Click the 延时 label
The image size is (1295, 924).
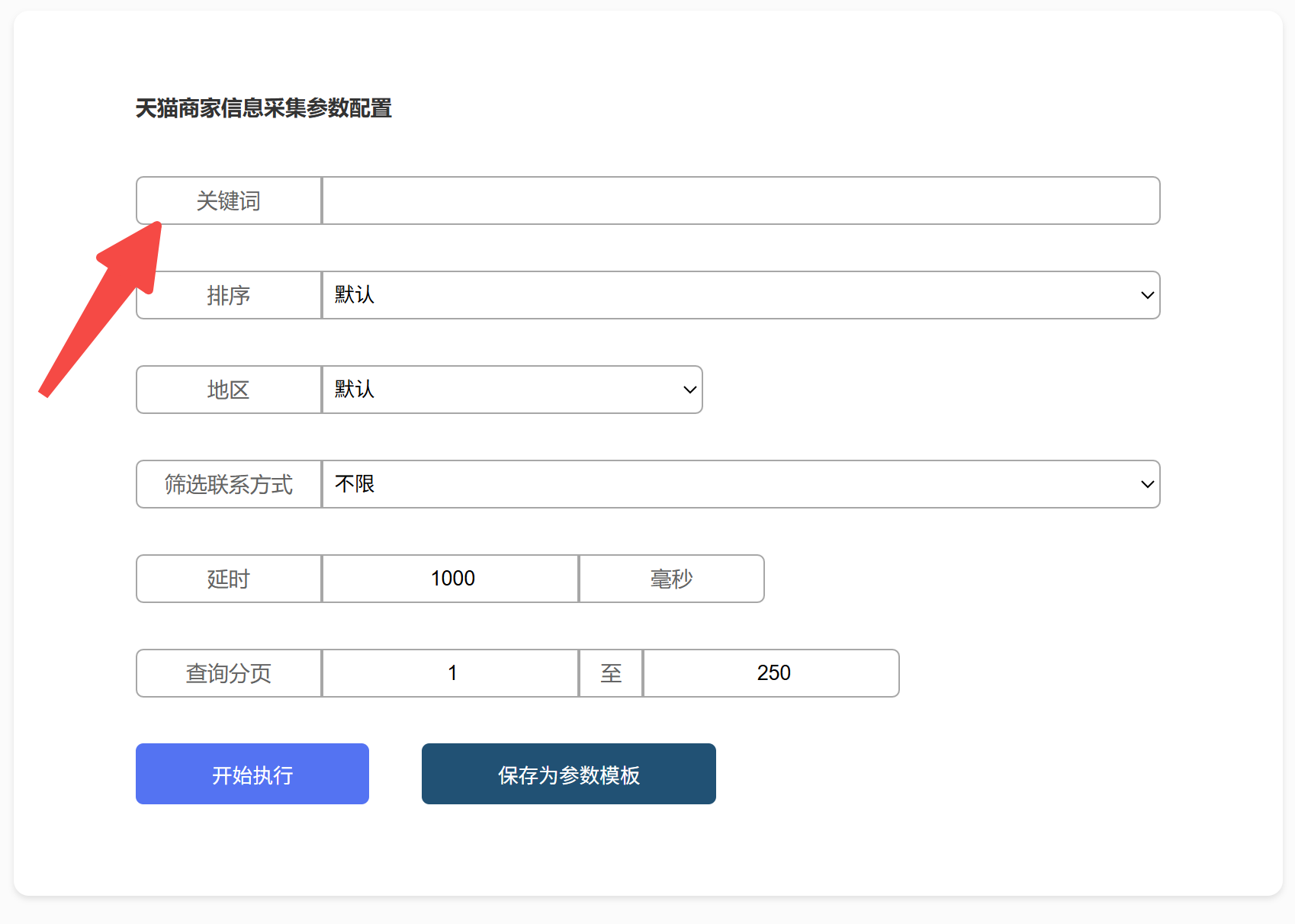click(229, 579)
